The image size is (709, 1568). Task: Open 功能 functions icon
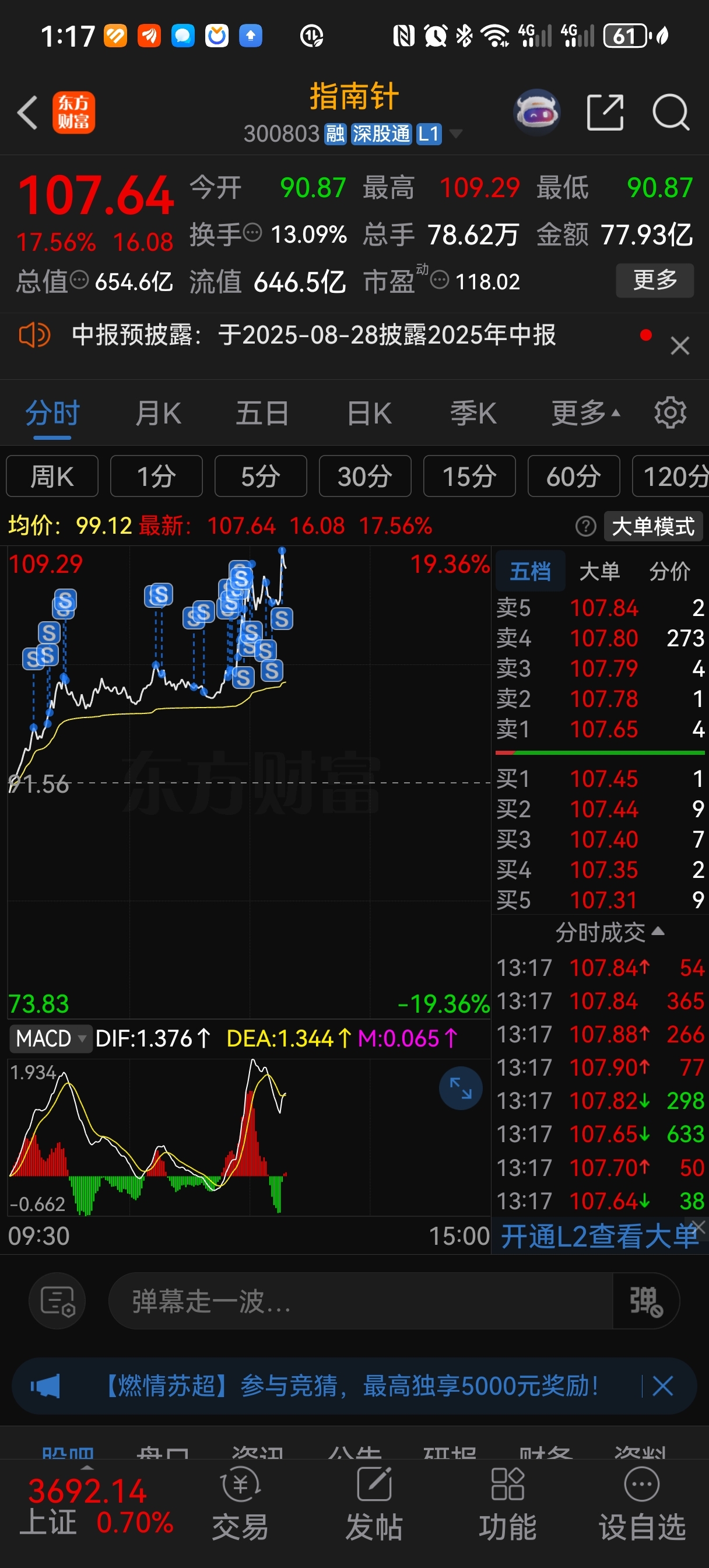pos(508,1504)
